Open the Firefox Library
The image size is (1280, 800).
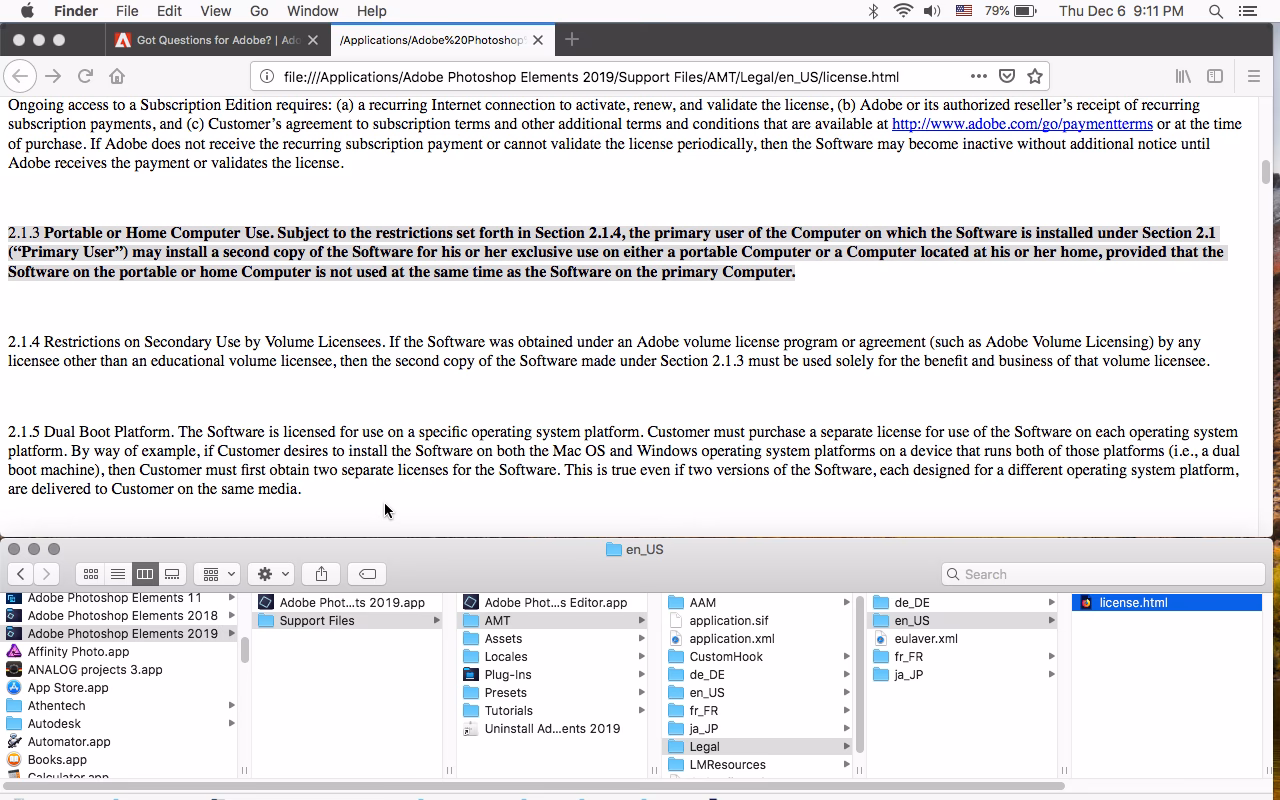(x=1183, y=76)
